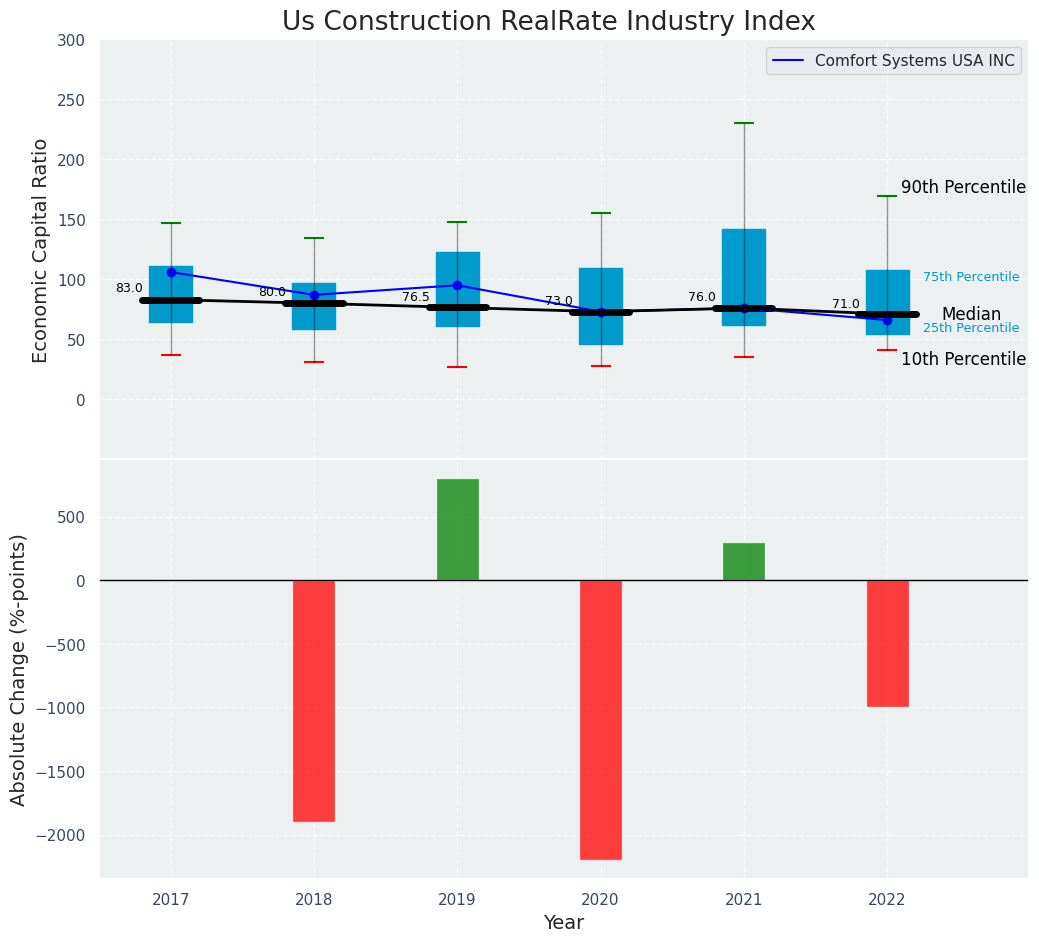Click the 75th Percentile label
Image resolution: width=1039 pixels, height=942 pixels.
pyautogui.click(x=971, y=277)
